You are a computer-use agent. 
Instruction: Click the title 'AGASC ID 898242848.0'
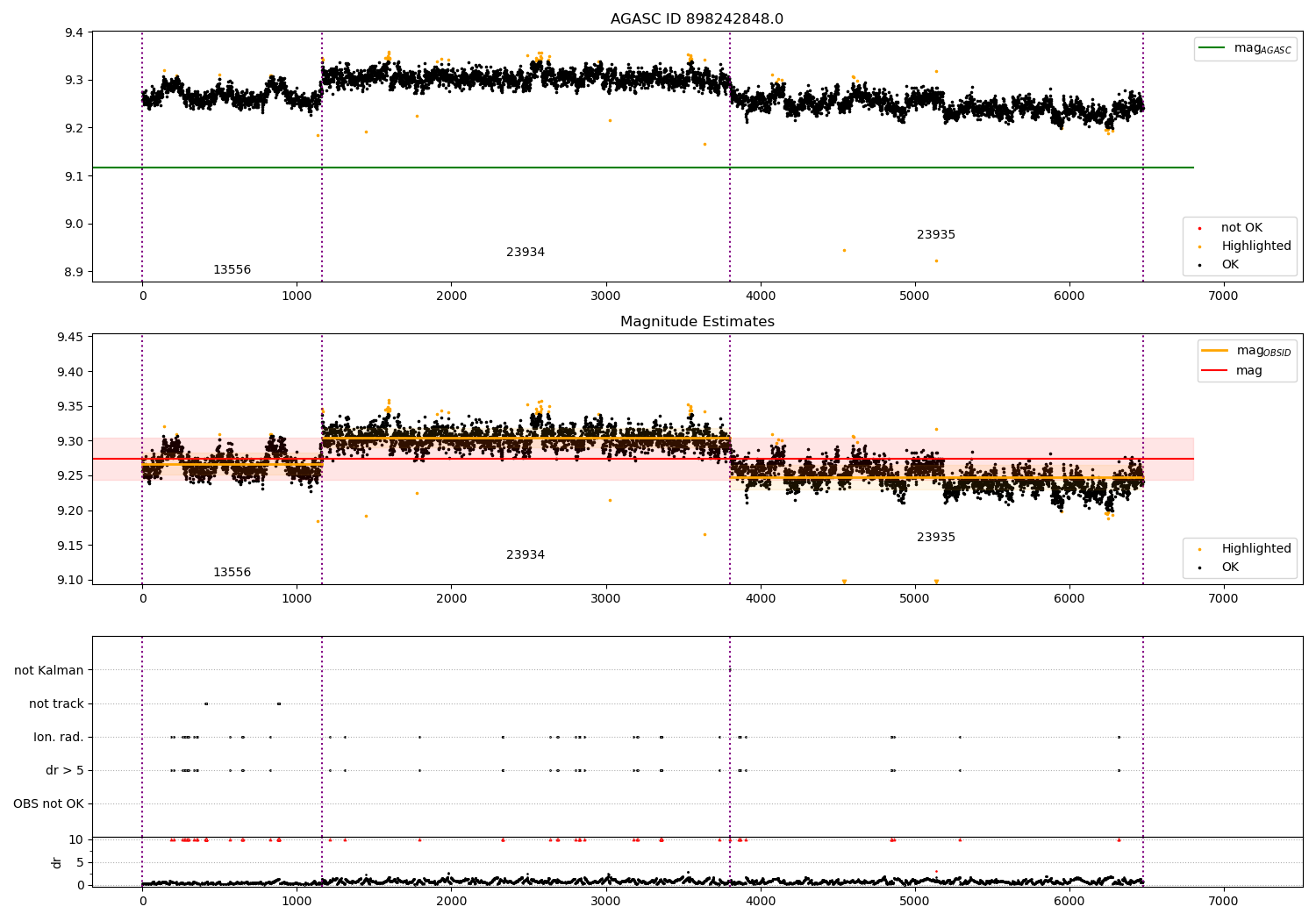697,19
